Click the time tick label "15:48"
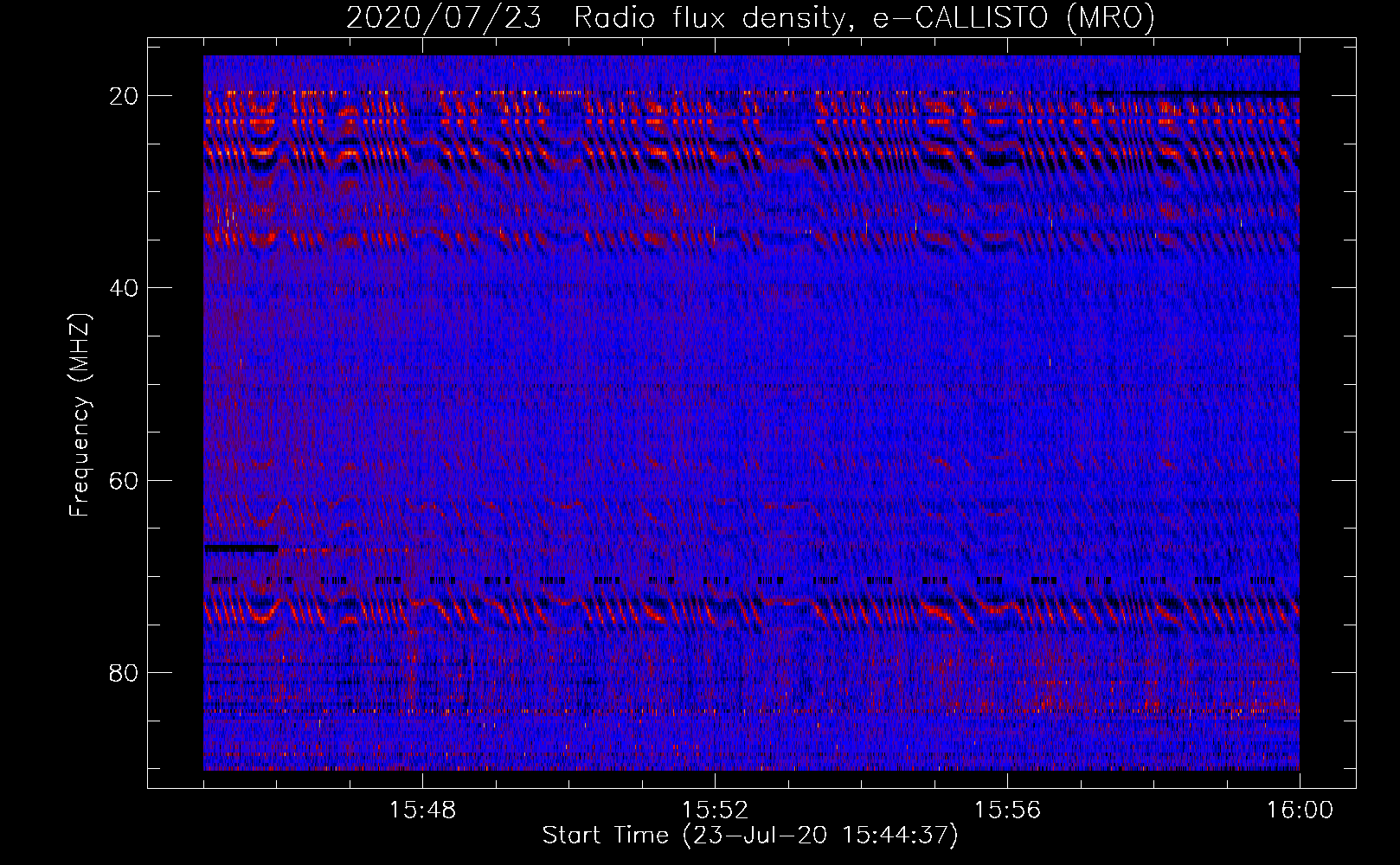The height and width of the screenshot is (865, 1400). (x=422, y=811)
